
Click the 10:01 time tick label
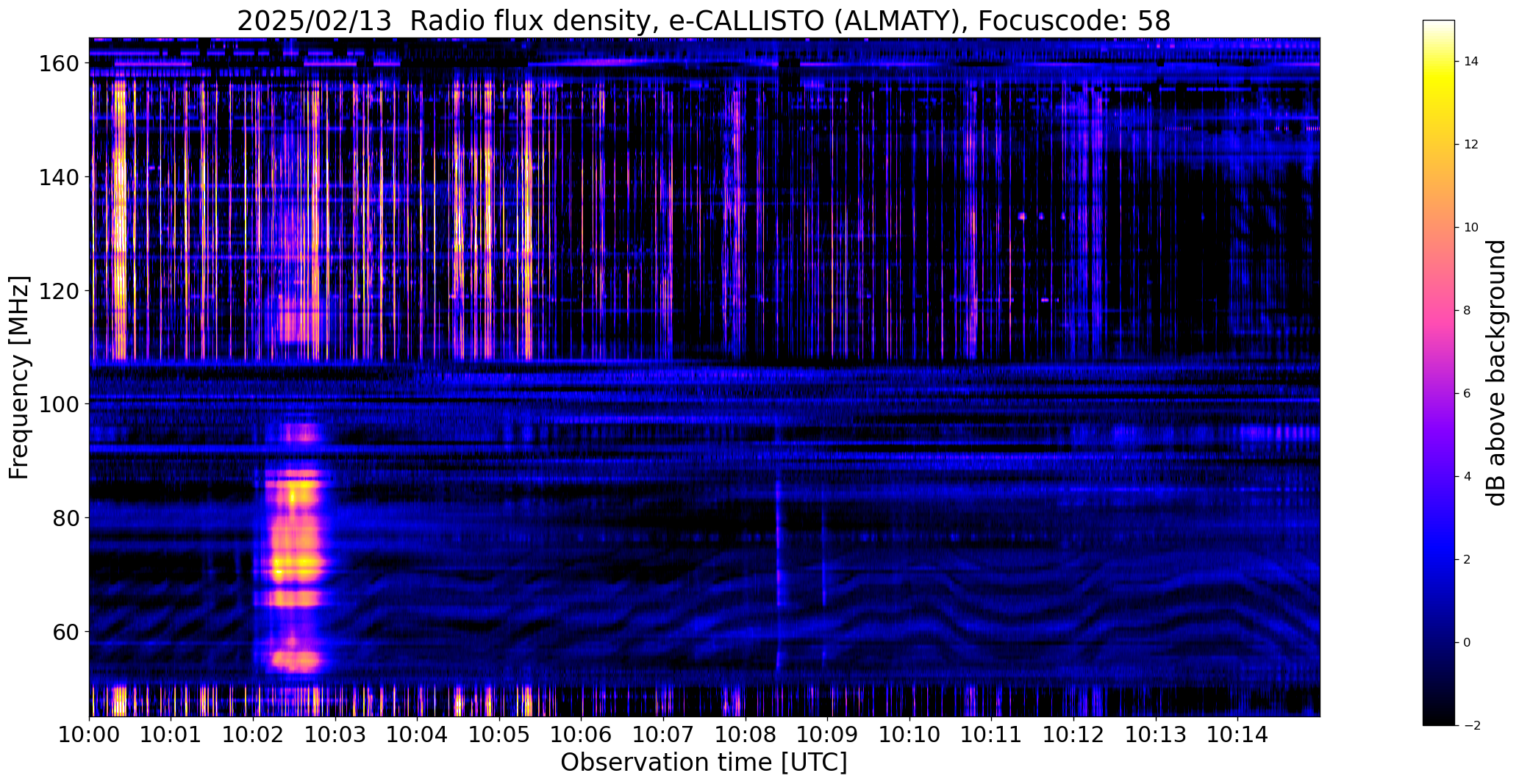[x=171, y=734]
